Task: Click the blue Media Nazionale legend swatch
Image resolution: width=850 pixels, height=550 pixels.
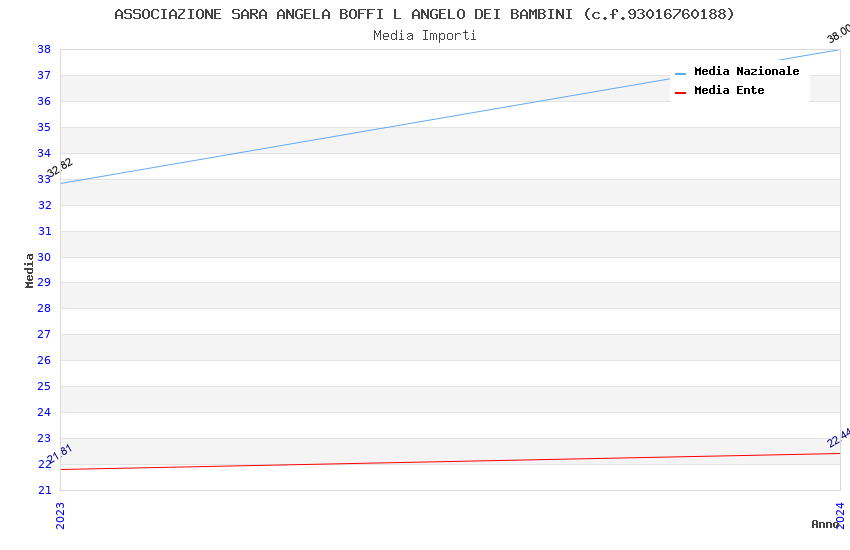Action: [680, 74]
